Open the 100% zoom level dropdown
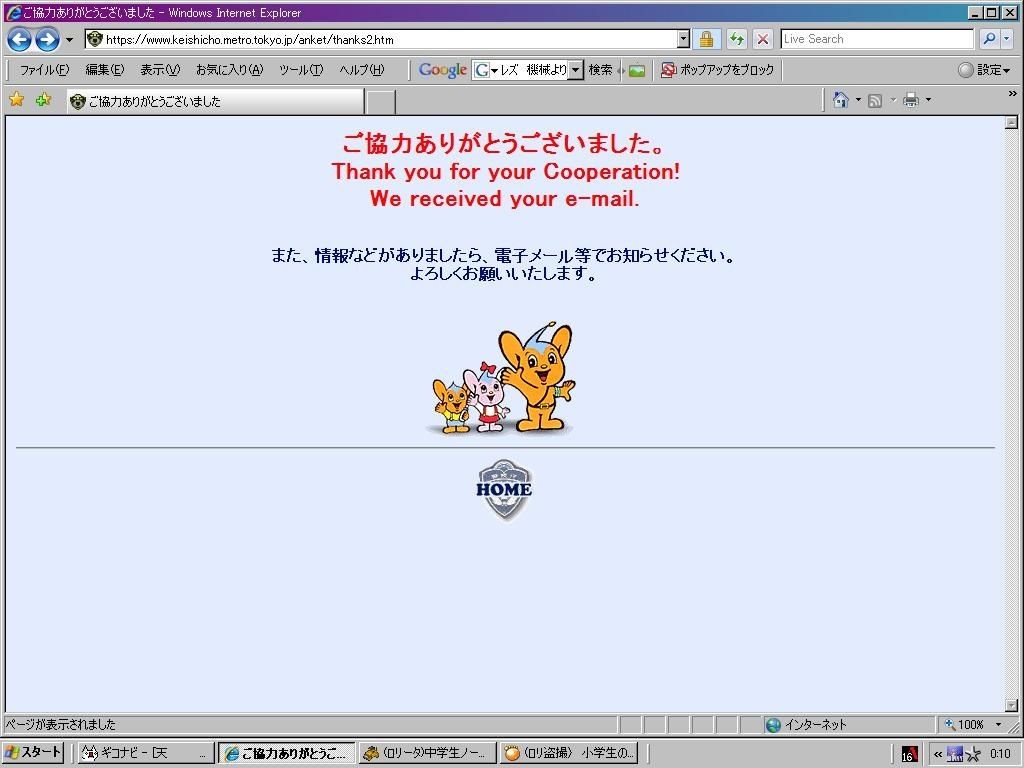1024x768 pixels. tap(974, 724)
